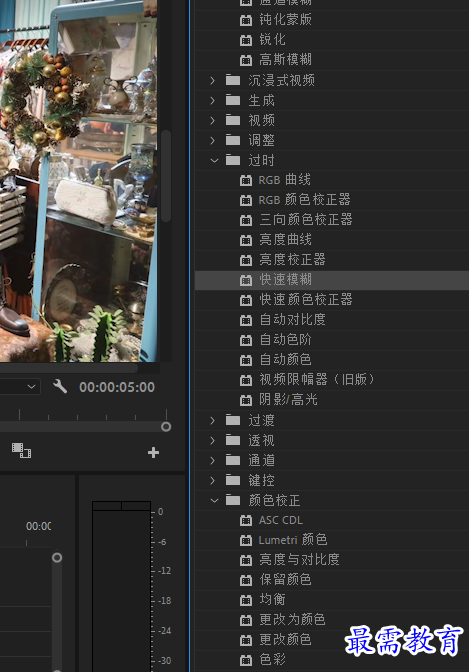Select the 视频限幅器（旧版）effect label
The image size is (469, 672).
(317, 380)
